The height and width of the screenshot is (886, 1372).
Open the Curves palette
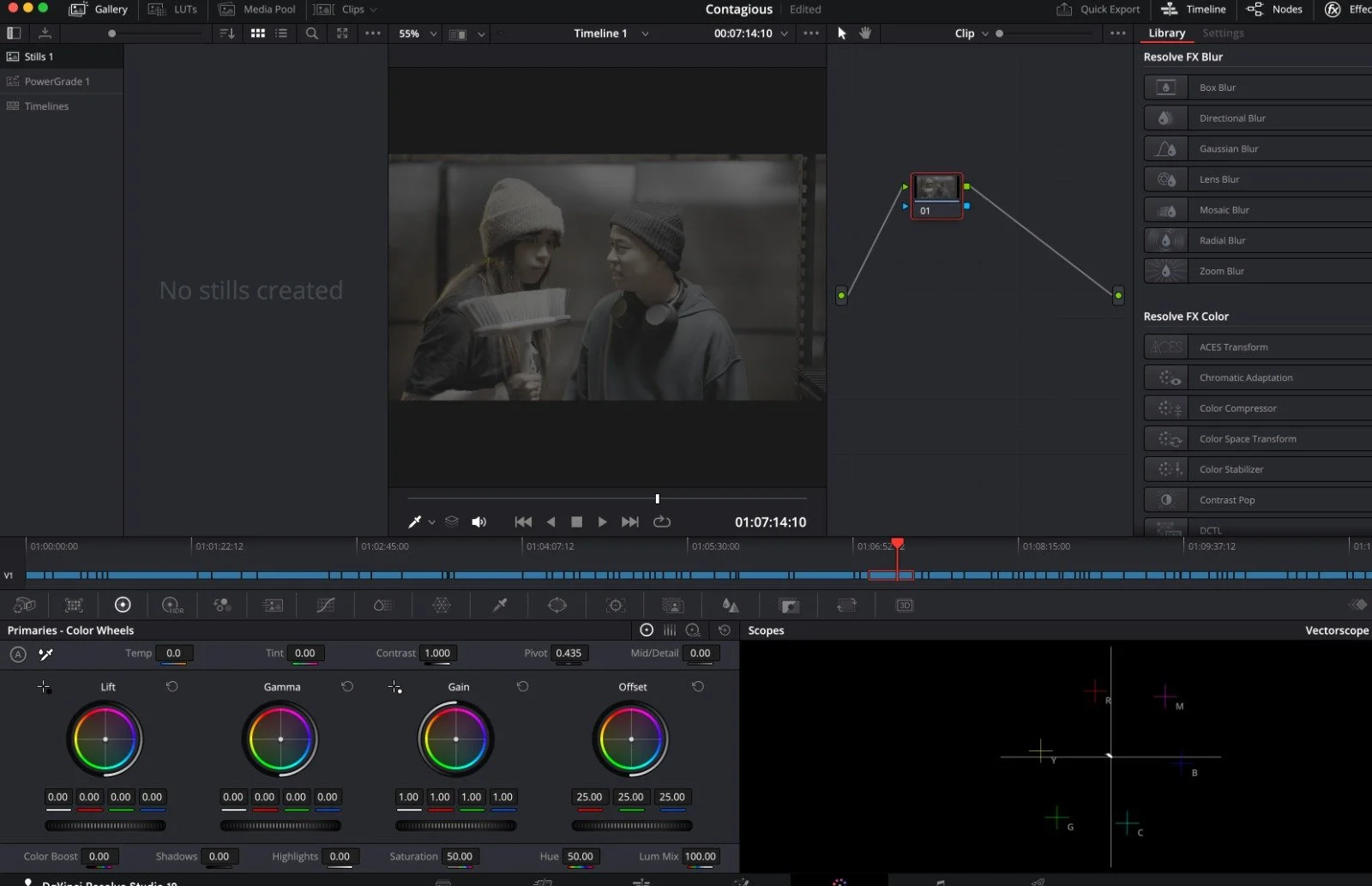coord(326,606)
